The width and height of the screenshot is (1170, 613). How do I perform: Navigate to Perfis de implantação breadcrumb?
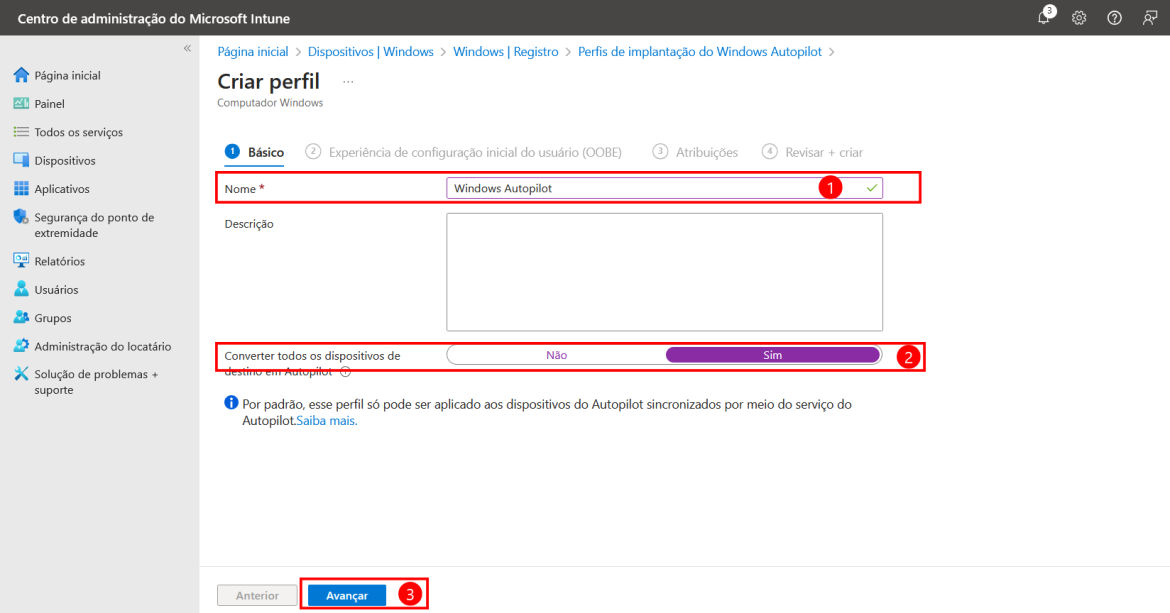700,51
